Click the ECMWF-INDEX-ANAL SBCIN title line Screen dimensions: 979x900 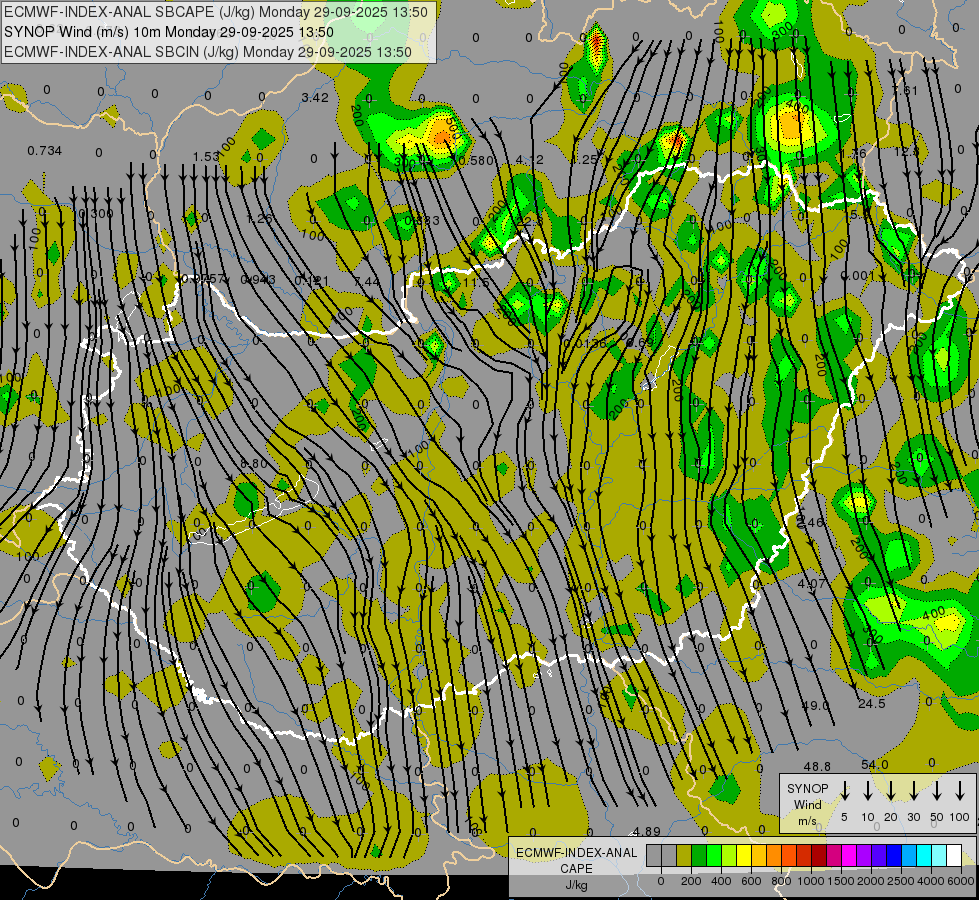208,51
